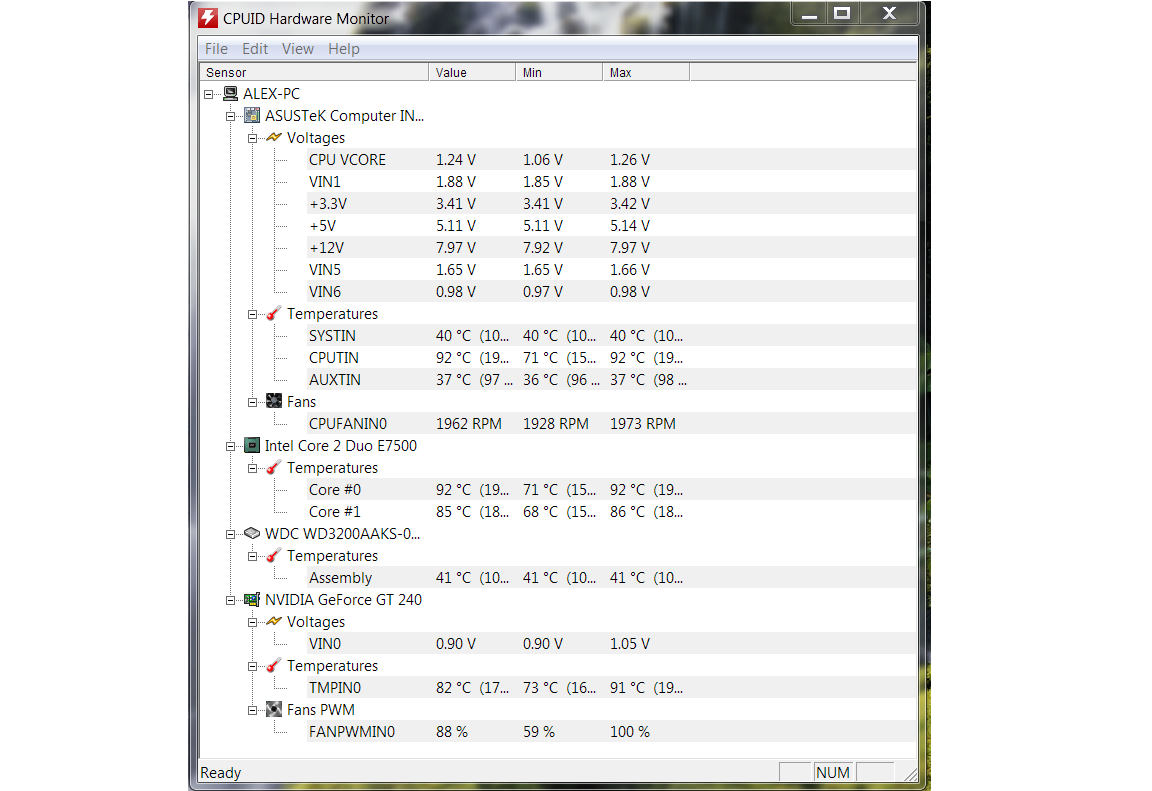Image resolution: width=1152 pixels, height=791 pixels.
Task: Collapse the Fans group
Action: (x=252, y=402)
